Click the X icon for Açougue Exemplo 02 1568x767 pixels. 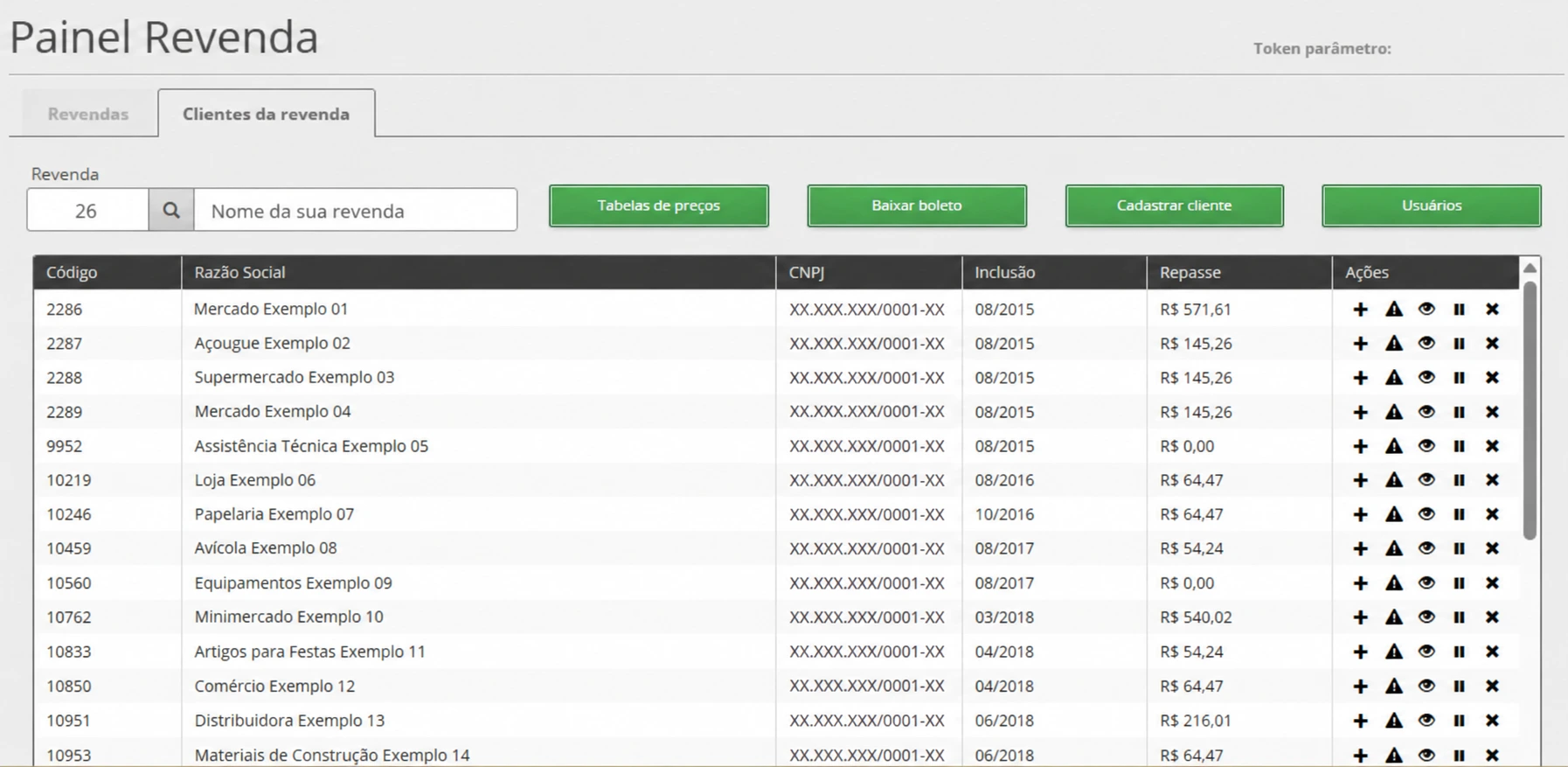1492,344
